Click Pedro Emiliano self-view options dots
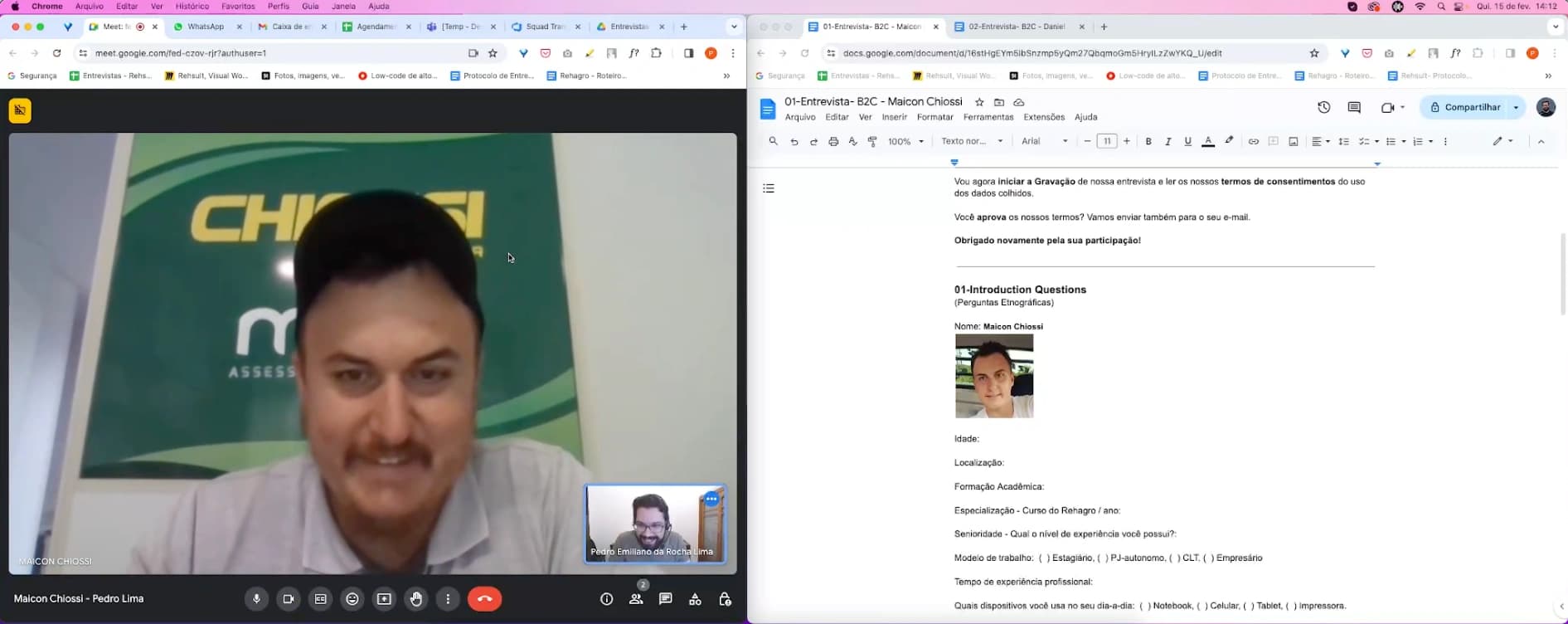 pos(711,499)
